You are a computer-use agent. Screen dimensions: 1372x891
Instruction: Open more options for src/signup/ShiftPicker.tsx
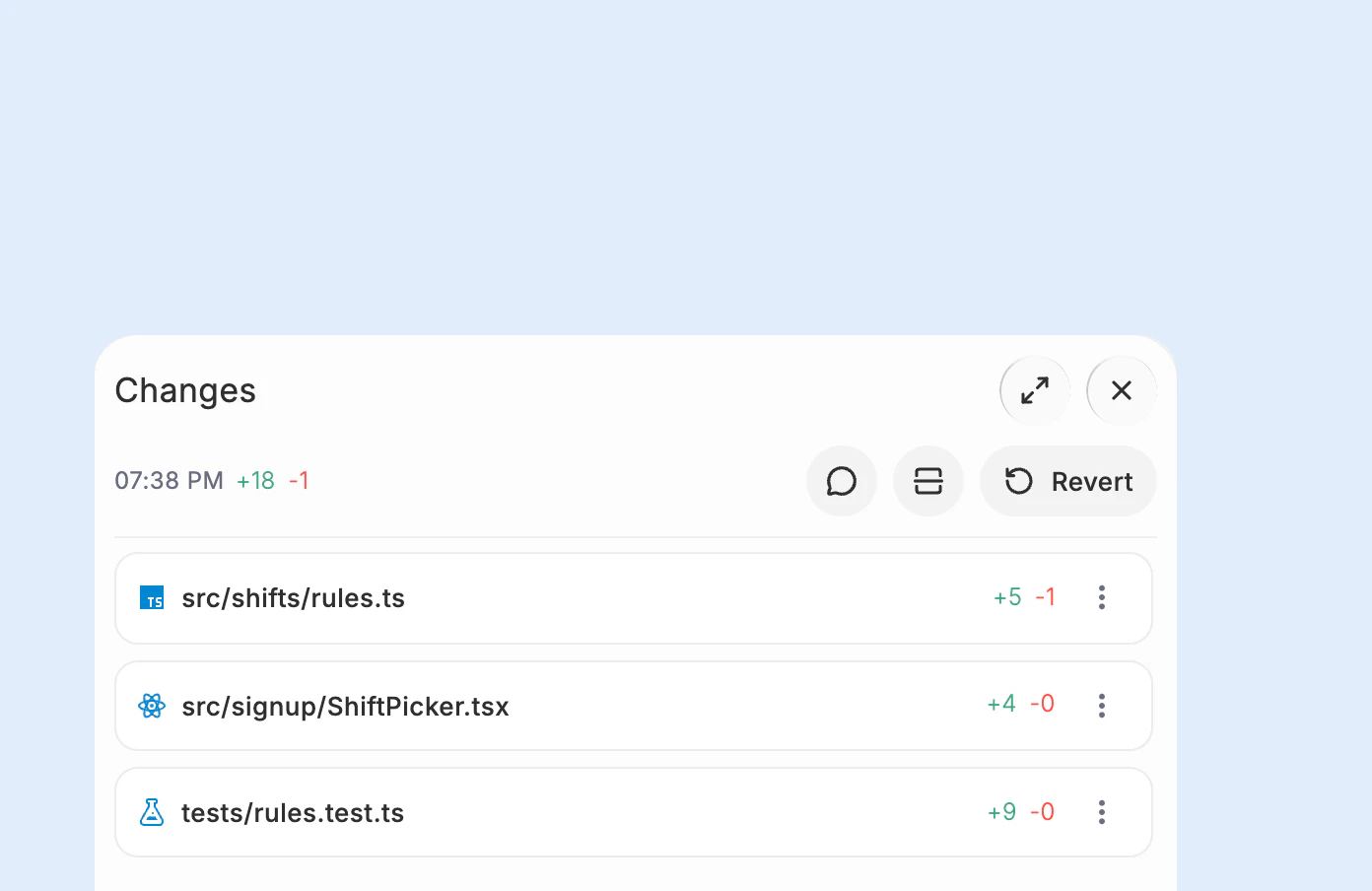(1102, 706)
